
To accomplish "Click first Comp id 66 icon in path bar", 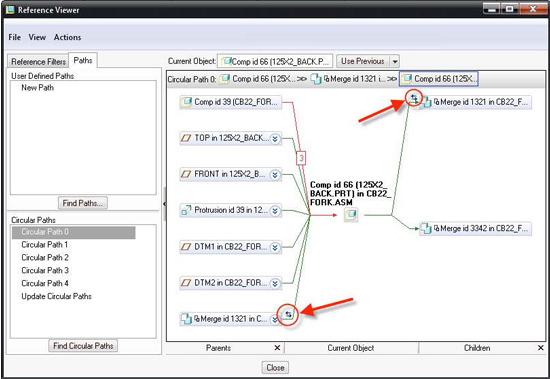I will (224, 79).
